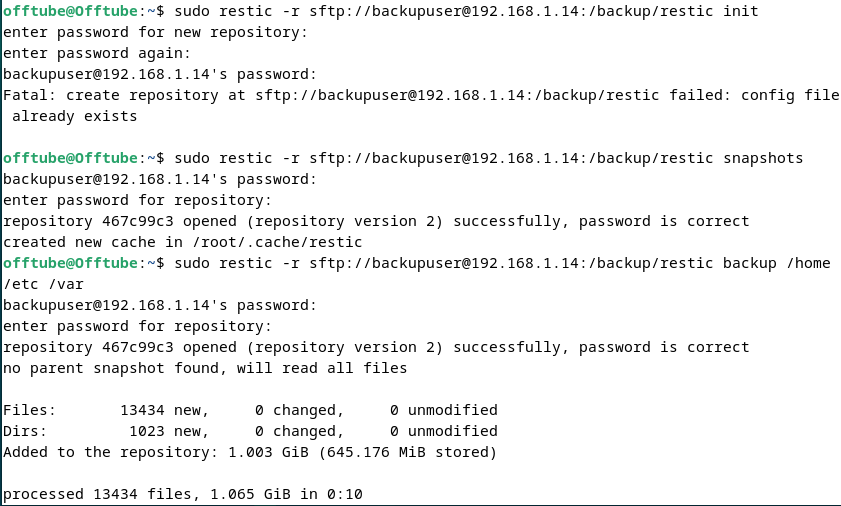Click 'no parent snapshot found' message
This screenshot has height=506, width=841.
tap(205, 369)
